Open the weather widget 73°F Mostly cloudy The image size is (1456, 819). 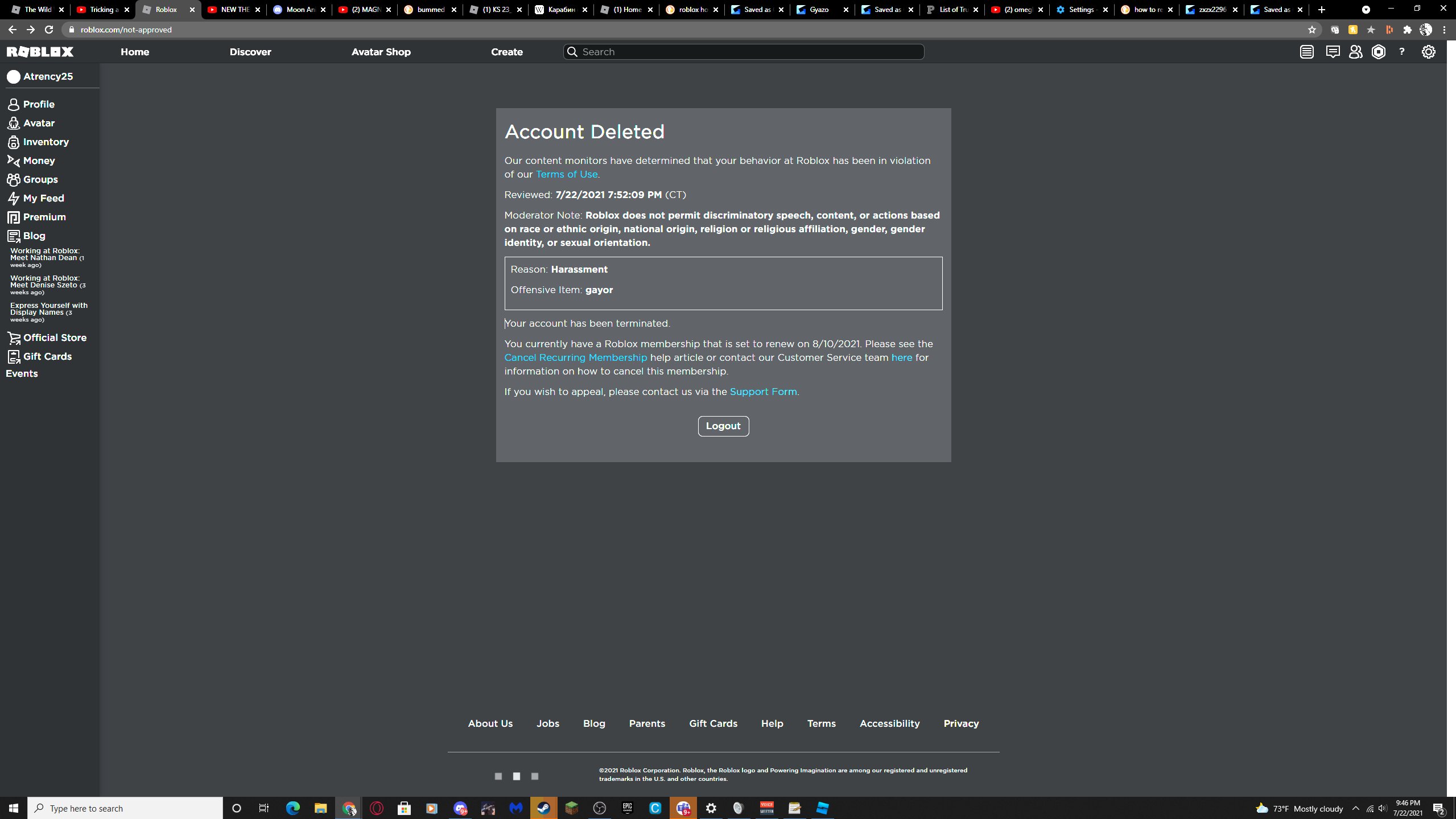coord(1299,808)
